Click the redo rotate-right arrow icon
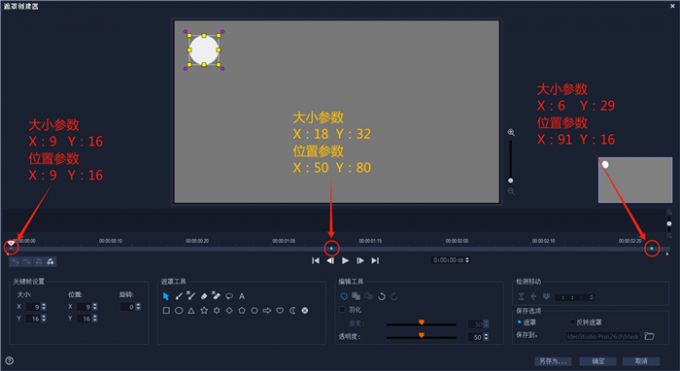Screen dimensions: 680x371 [394, 296]
